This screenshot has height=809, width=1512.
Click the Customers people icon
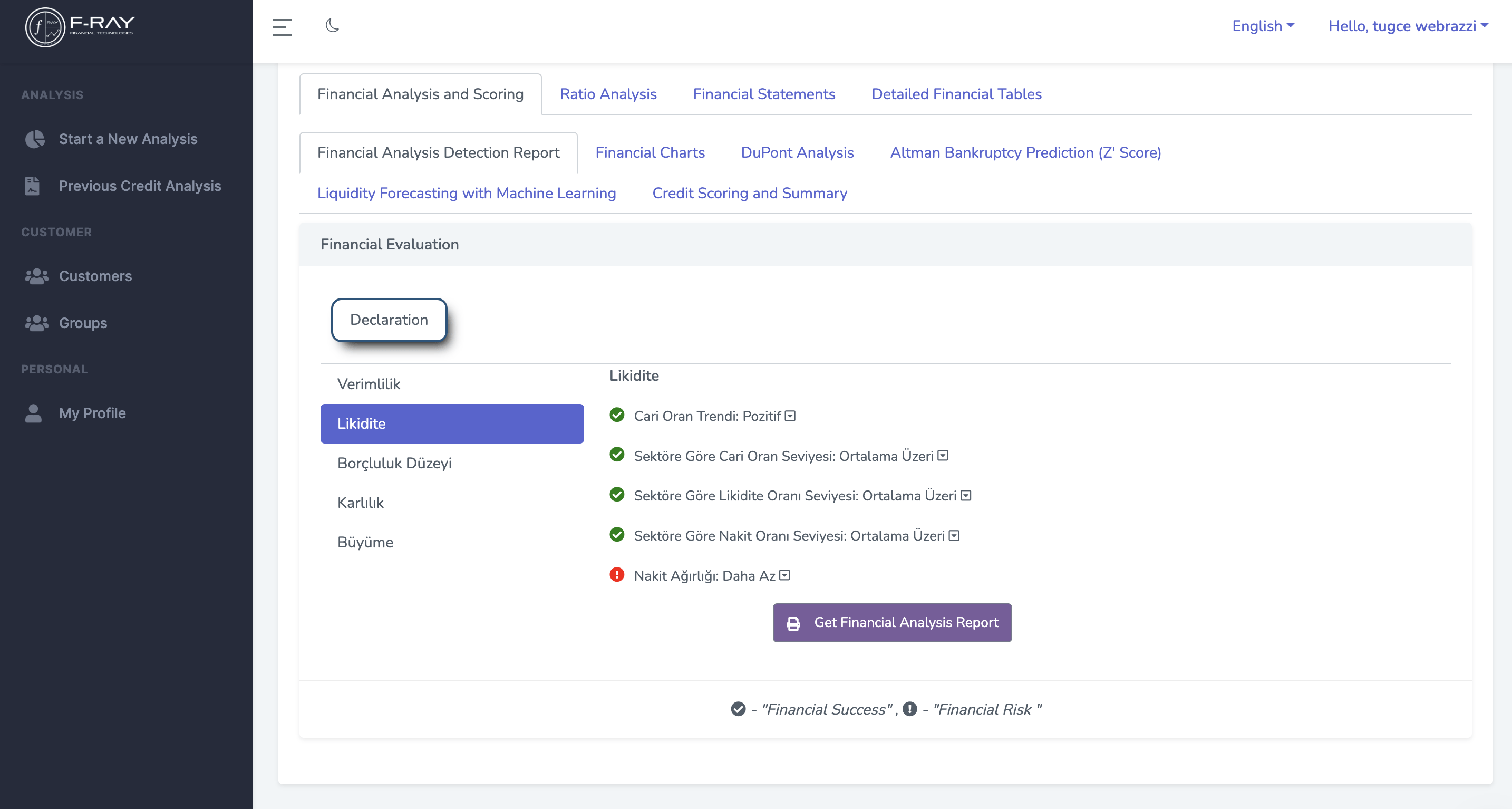36,276
